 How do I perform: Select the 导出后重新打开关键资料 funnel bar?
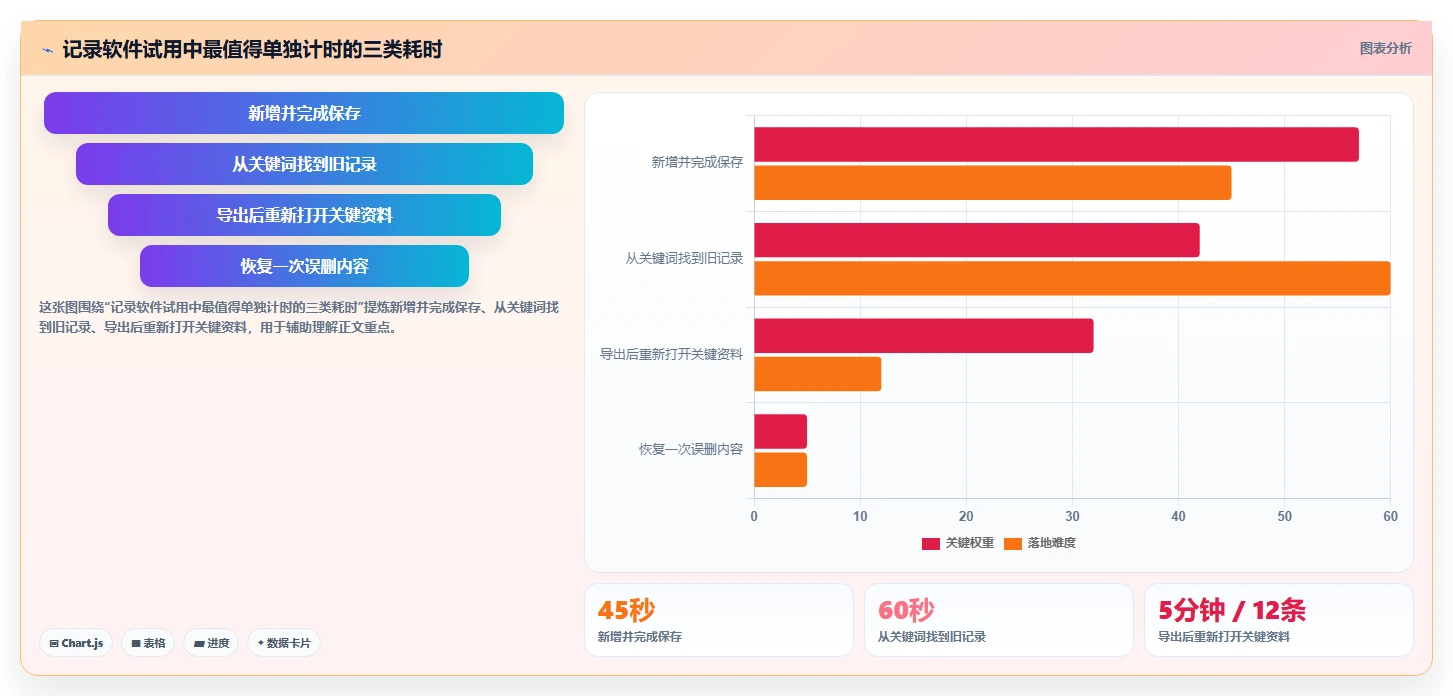point(304,215)
